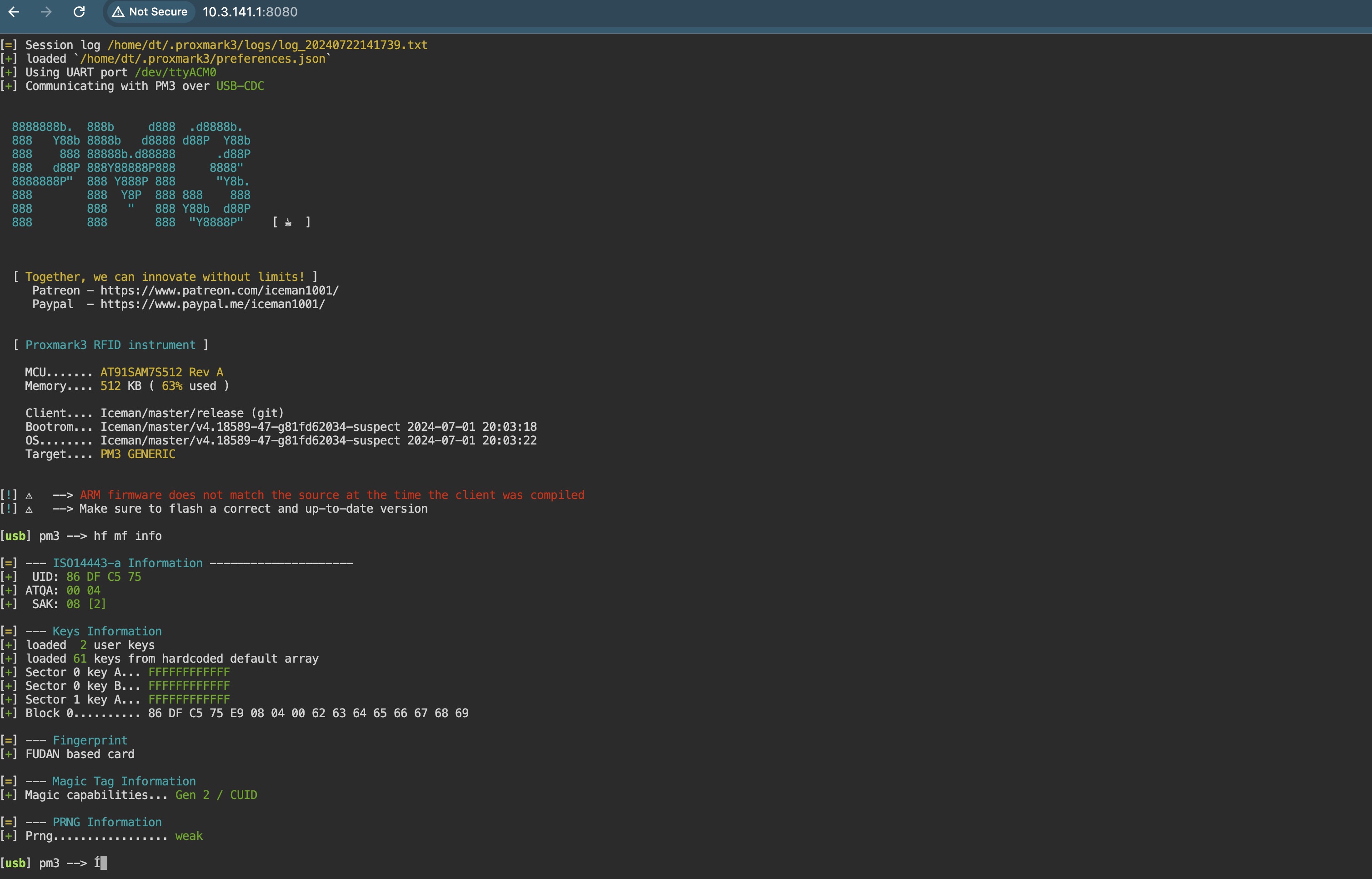Reload the page with refresh icon

point(80,11)
